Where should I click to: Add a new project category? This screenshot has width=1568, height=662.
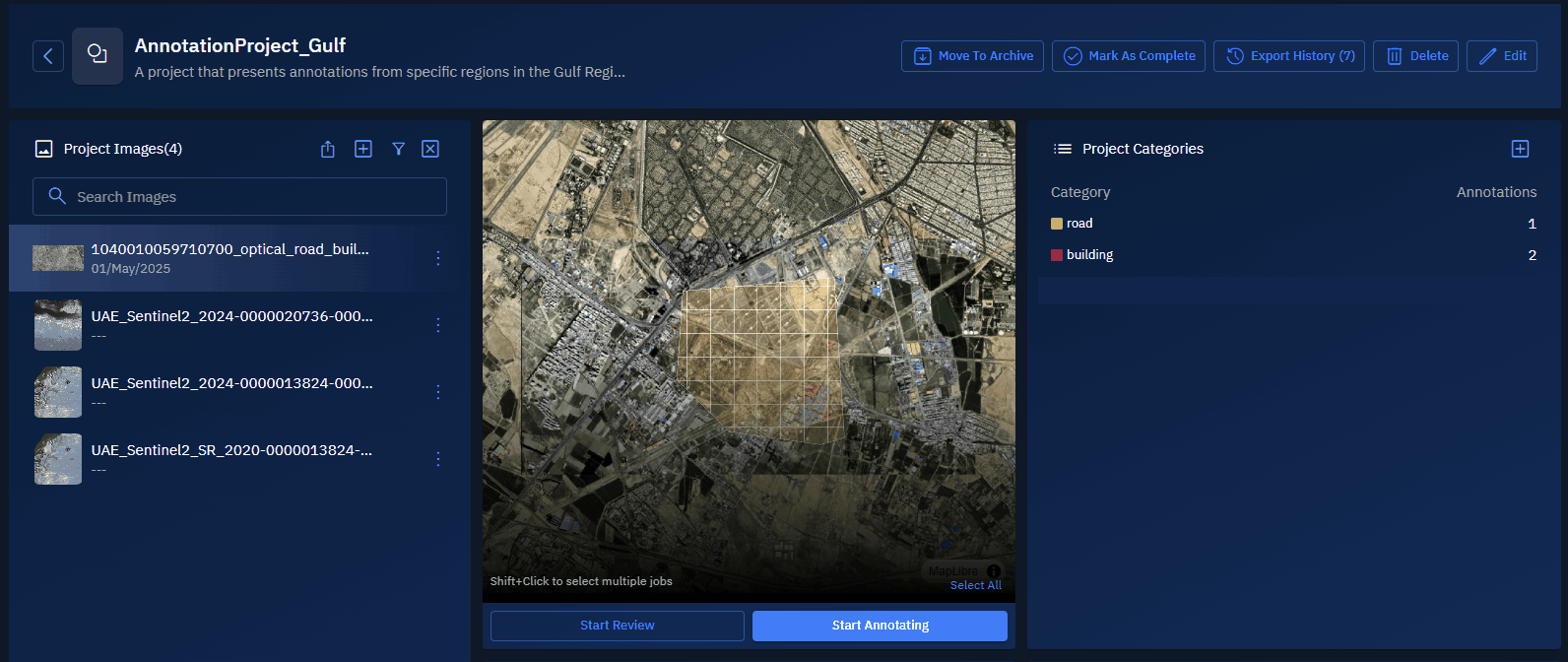1520,149
